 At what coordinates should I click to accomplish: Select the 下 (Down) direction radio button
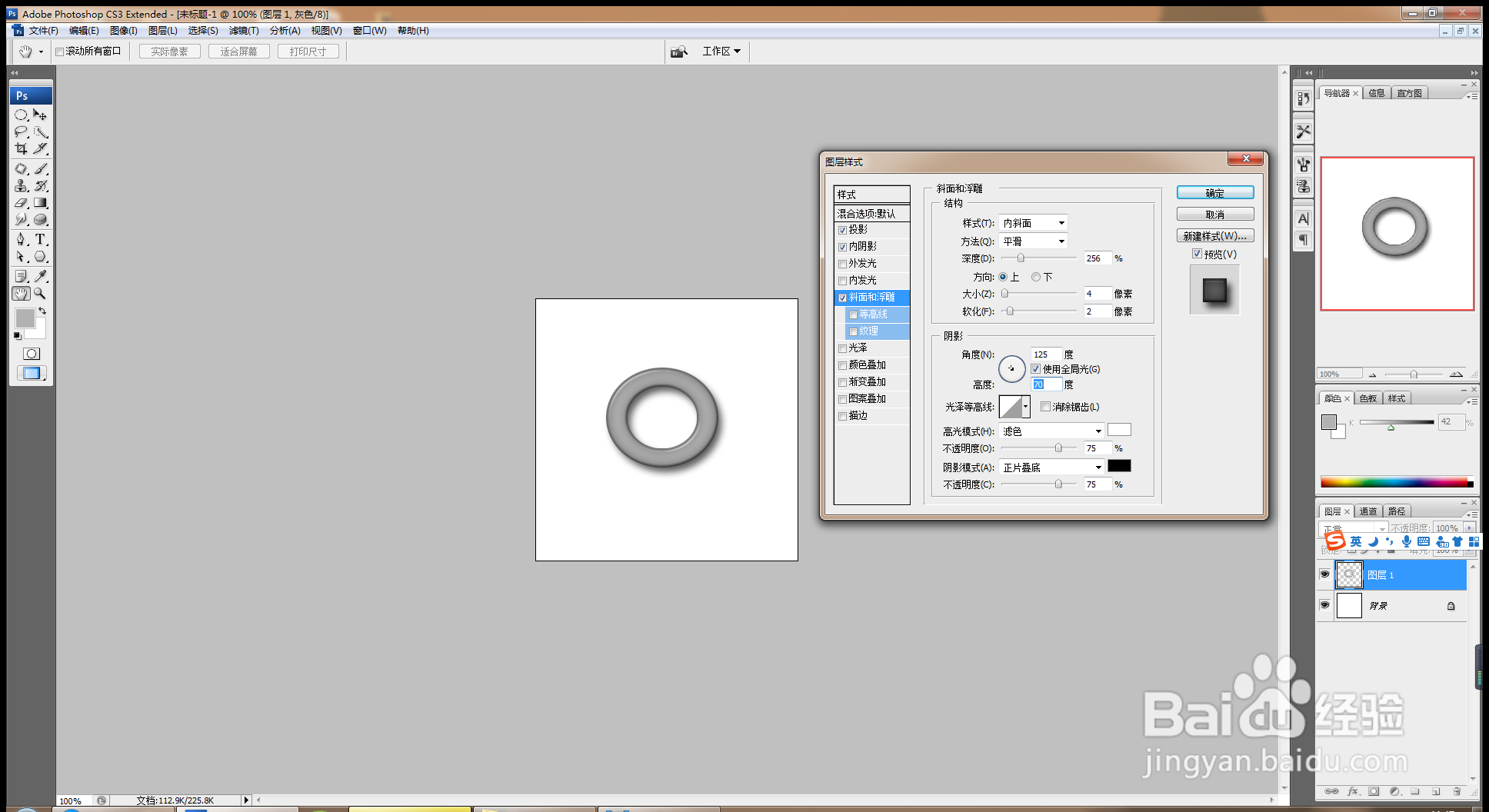coord(1036,277)
